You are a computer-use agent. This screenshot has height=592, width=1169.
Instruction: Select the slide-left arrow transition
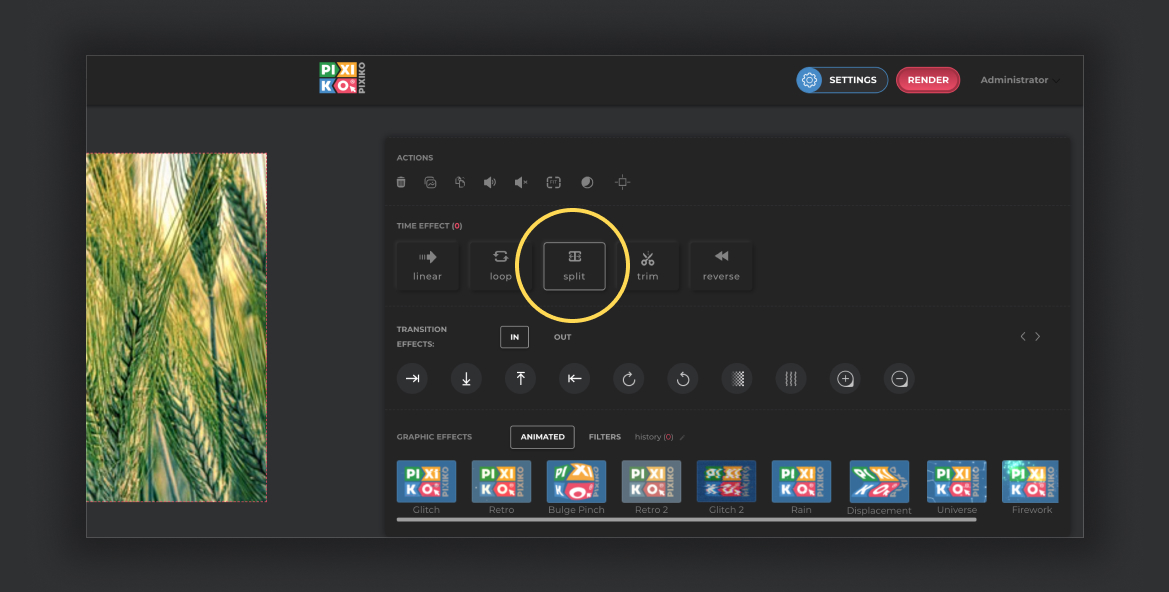pyautogui.click(x=574, y=379)
